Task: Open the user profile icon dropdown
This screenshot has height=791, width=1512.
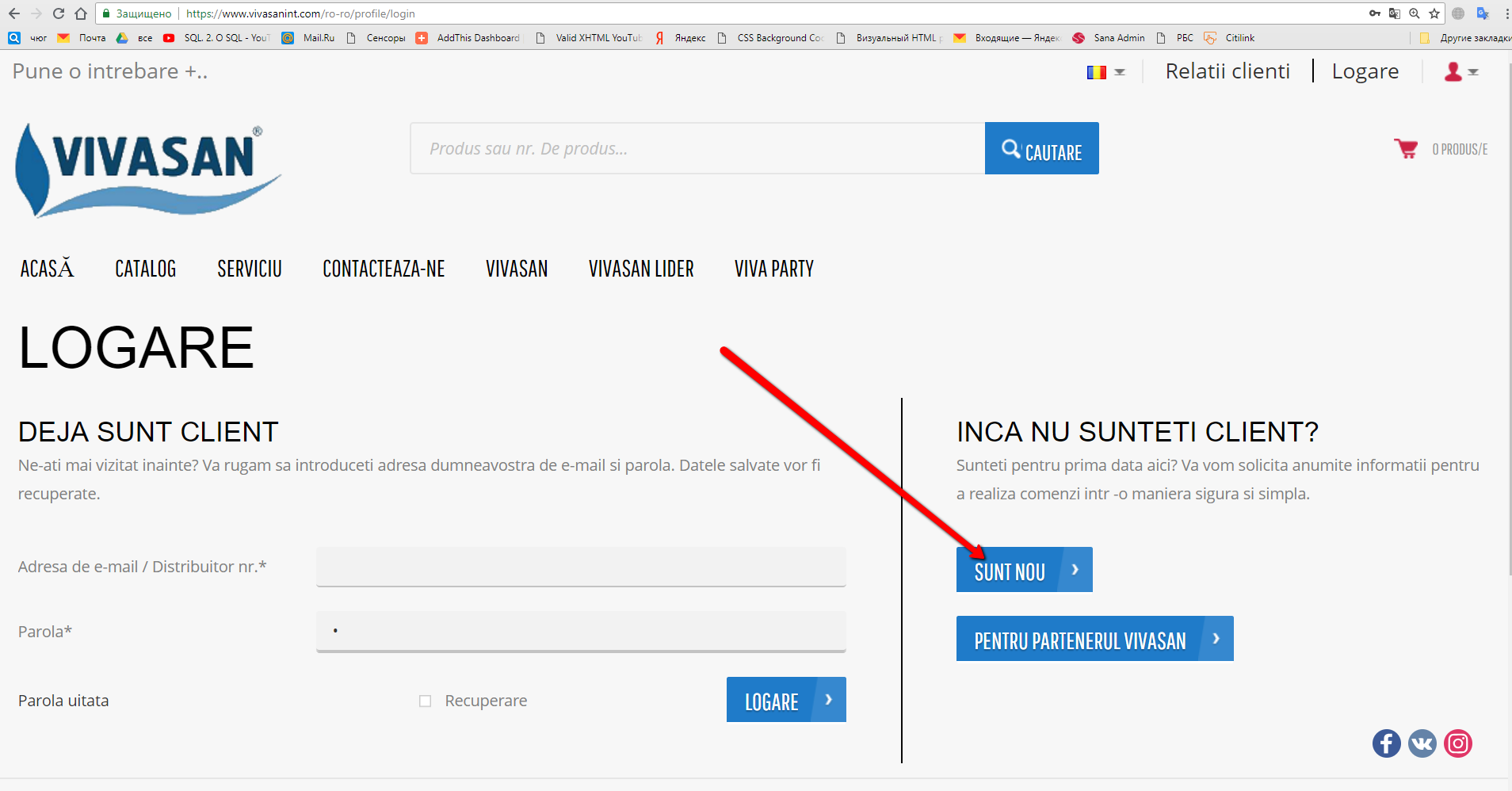Action: point(1461,71)
